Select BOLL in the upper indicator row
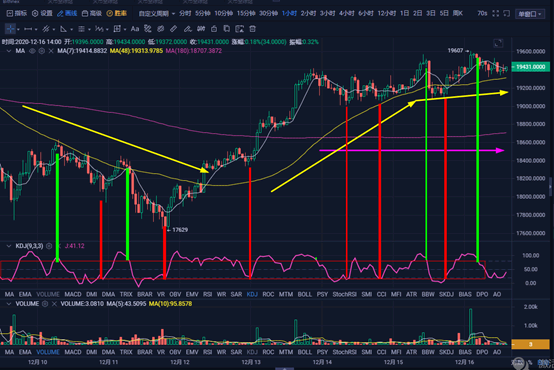 point(305,294)
